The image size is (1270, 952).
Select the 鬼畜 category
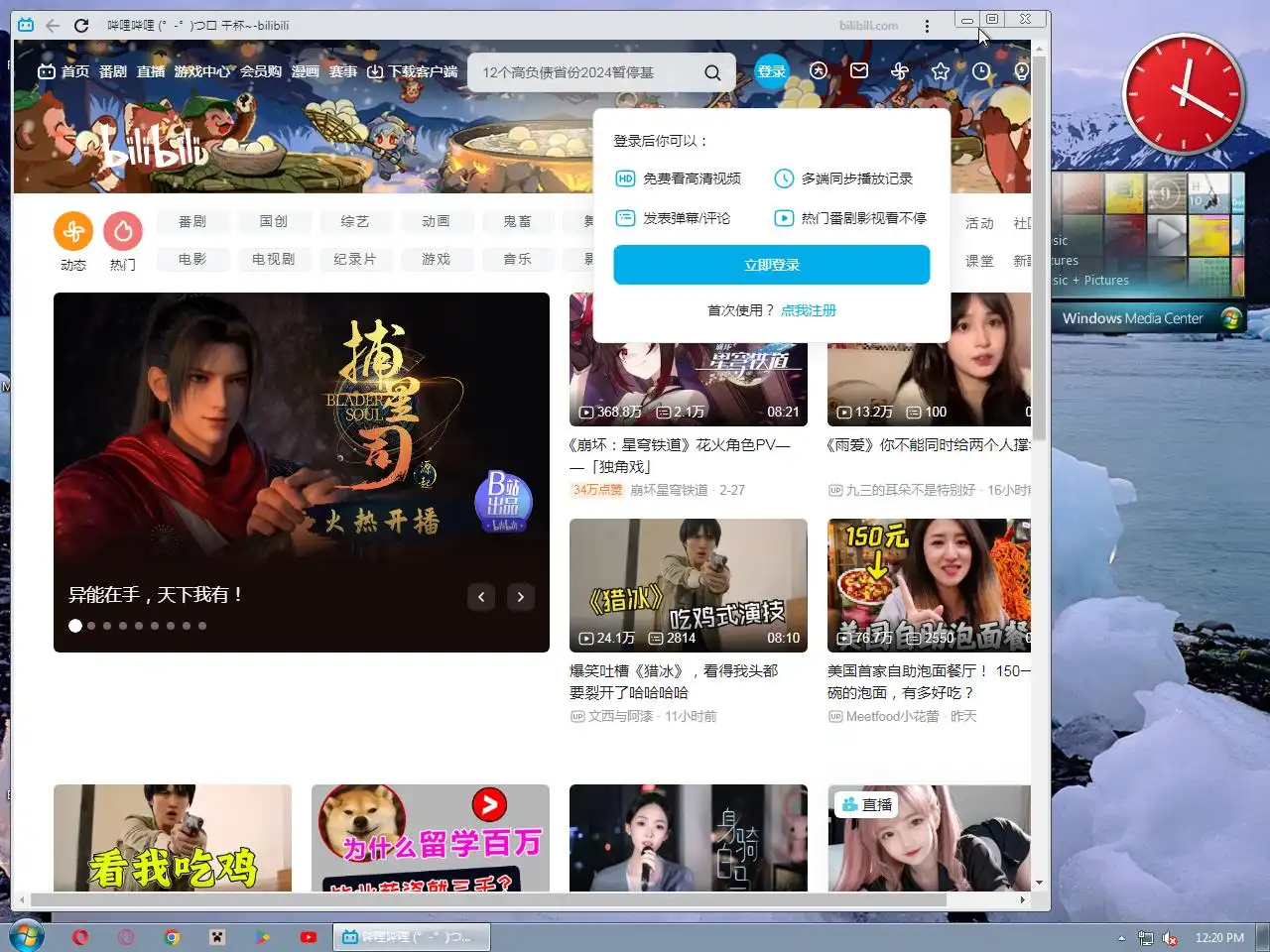click(x=518, y=221)
